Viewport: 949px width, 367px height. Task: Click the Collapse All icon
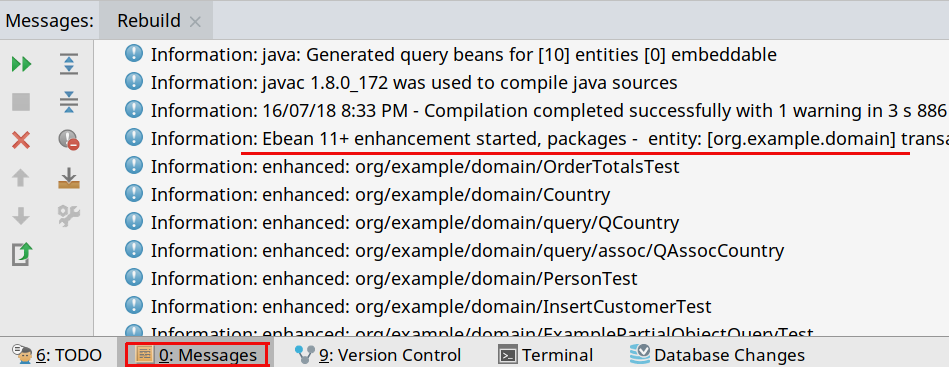(x=69, y=102)
